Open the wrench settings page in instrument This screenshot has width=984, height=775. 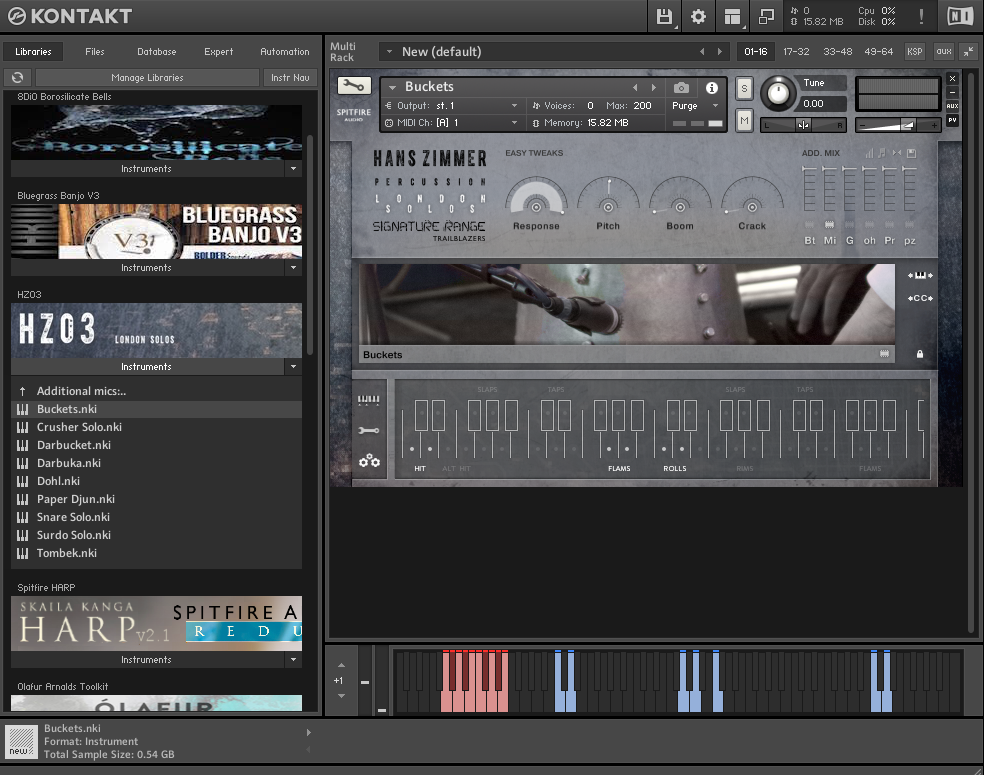coord(368,430)
